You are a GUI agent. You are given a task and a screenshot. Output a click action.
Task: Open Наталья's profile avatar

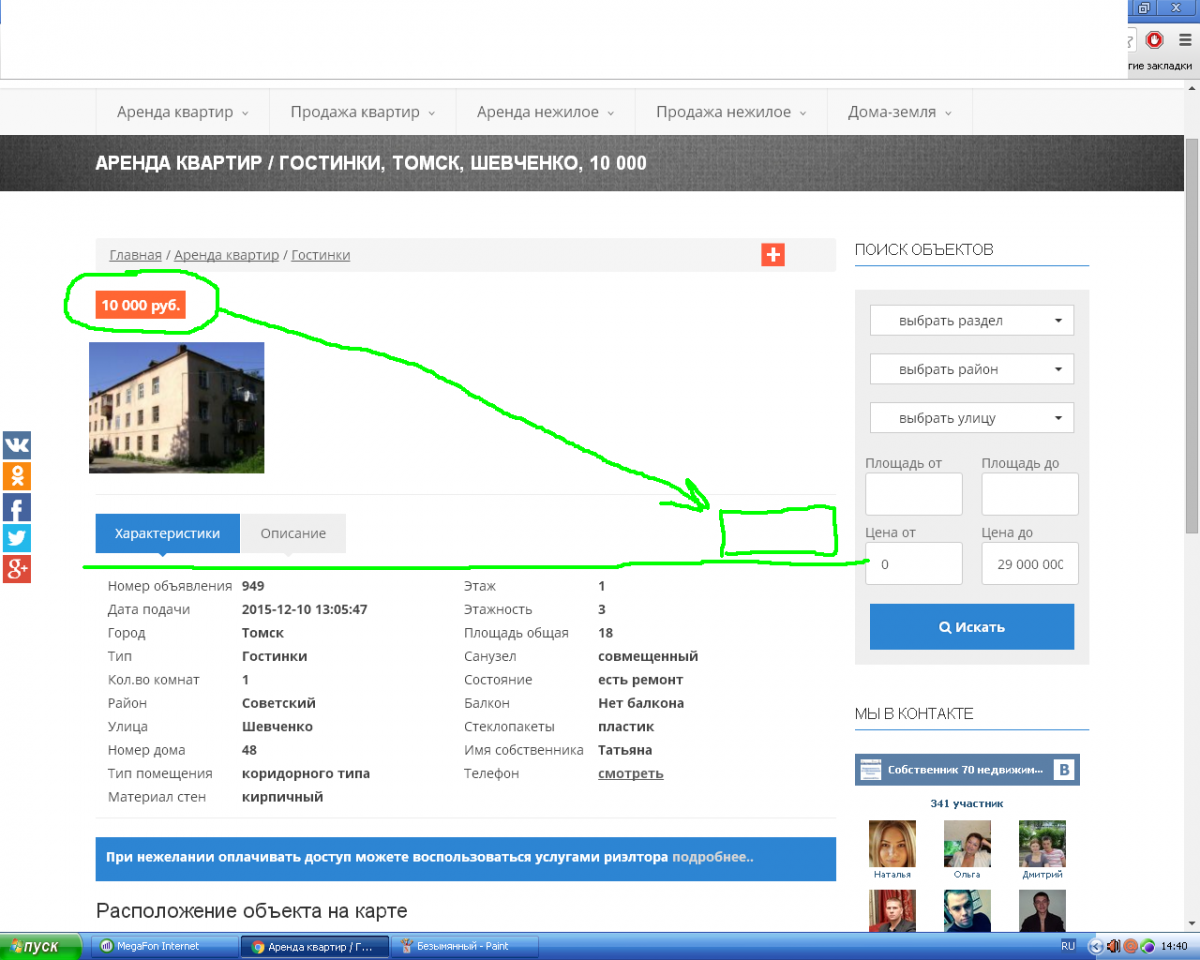pyautogui.click(x=892, y=844)
